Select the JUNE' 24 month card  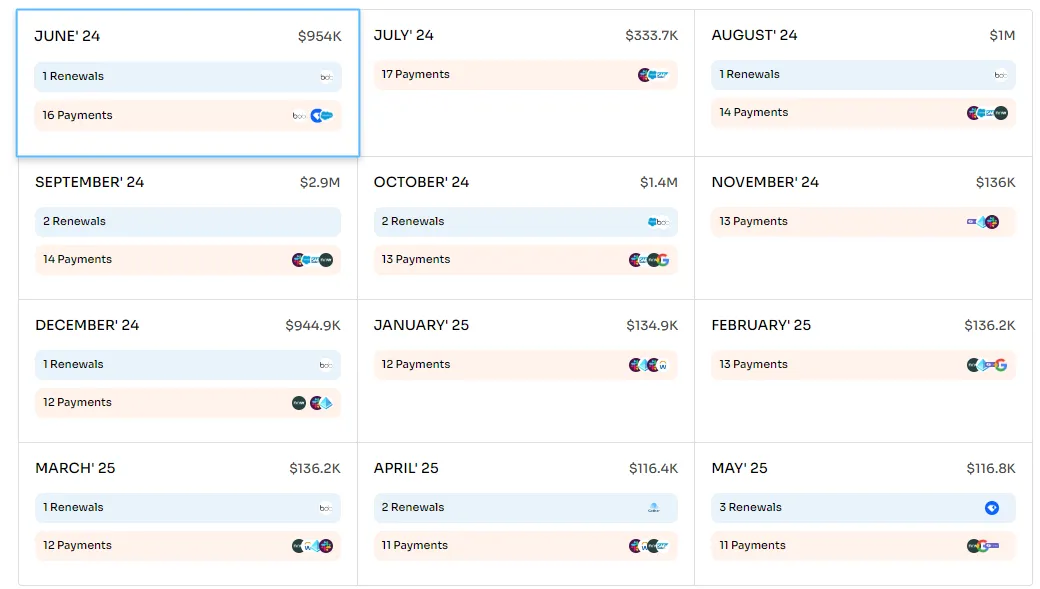pos(188,83)
